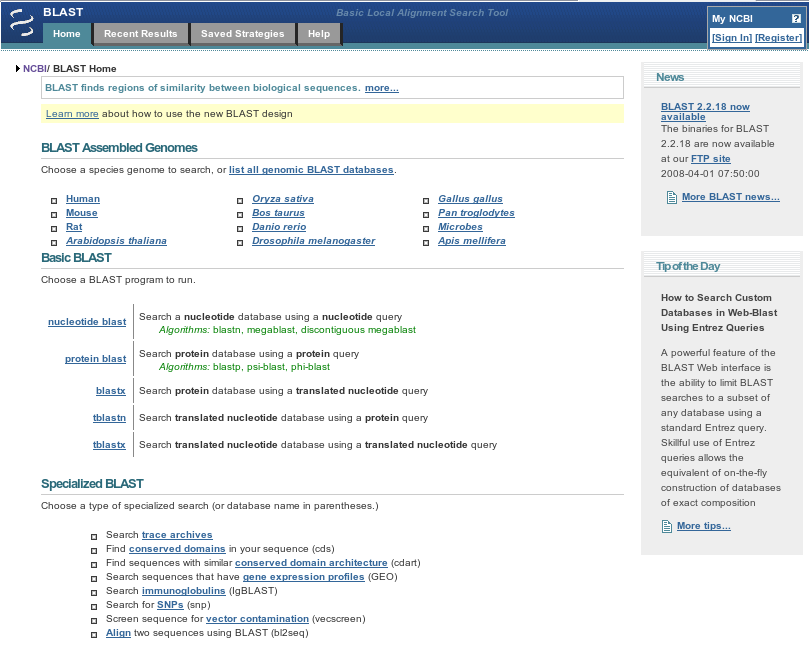Click the Align two sequences link

point(118,632)
